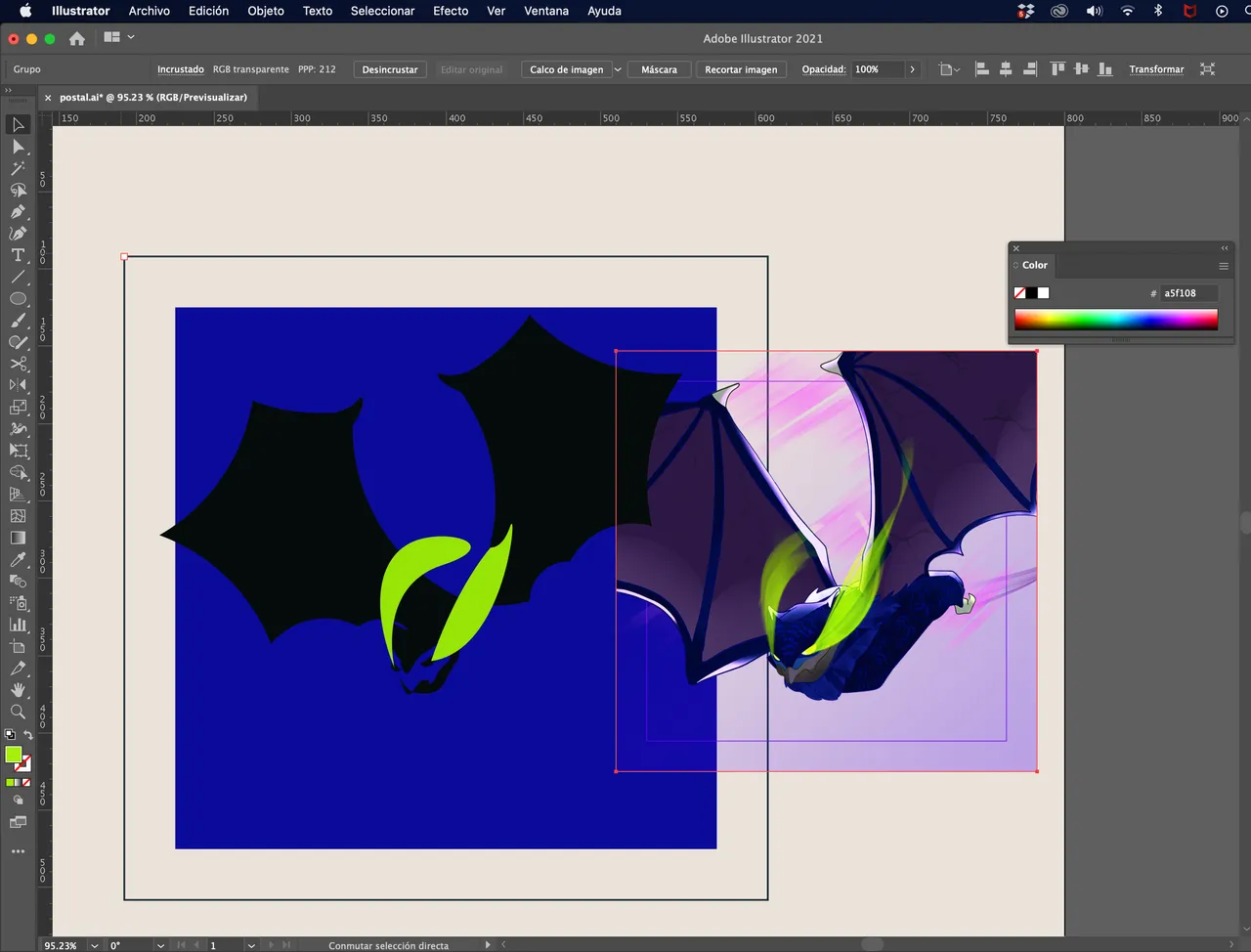Click the Opacidad value field
The width and height of the screenshot is (1251, 952).
[877, 69]
